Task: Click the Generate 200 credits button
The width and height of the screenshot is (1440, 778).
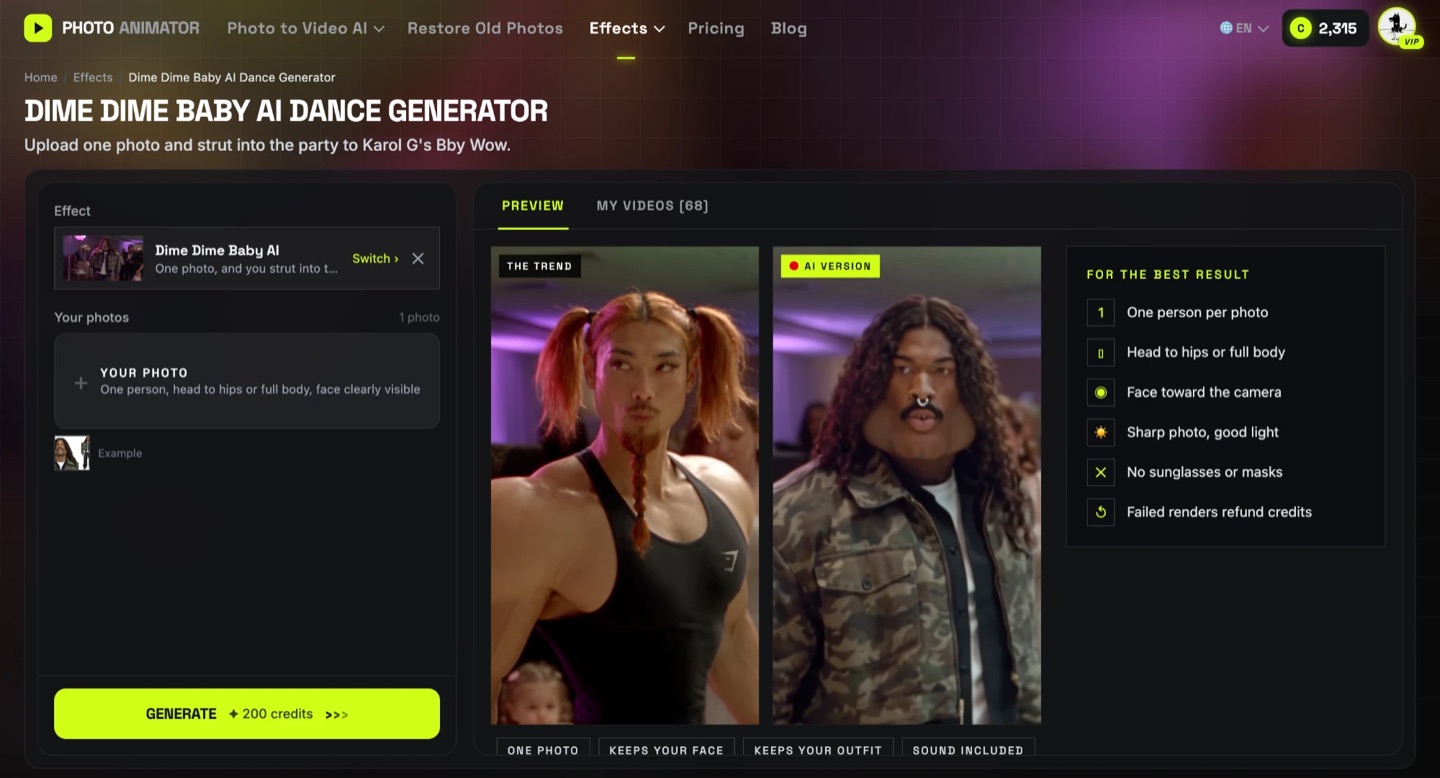Action: click(247, 714)
